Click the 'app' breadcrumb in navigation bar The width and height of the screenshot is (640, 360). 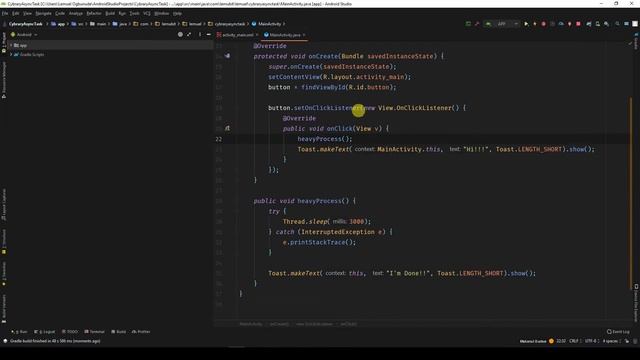coord(58,24)
